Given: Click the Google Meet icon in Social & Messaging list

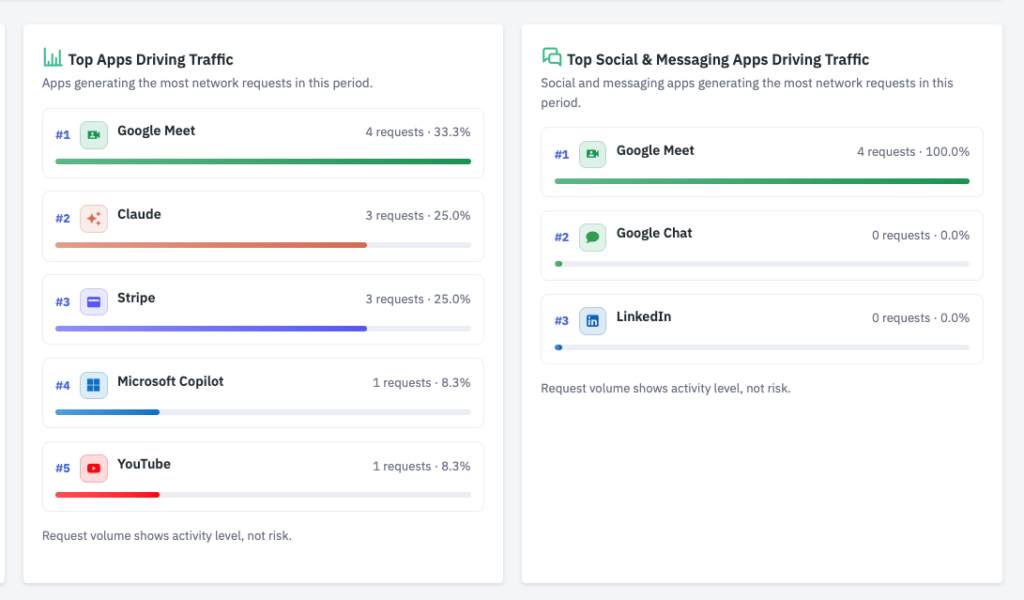Looking at the screenshot, I should click(592, 154).
